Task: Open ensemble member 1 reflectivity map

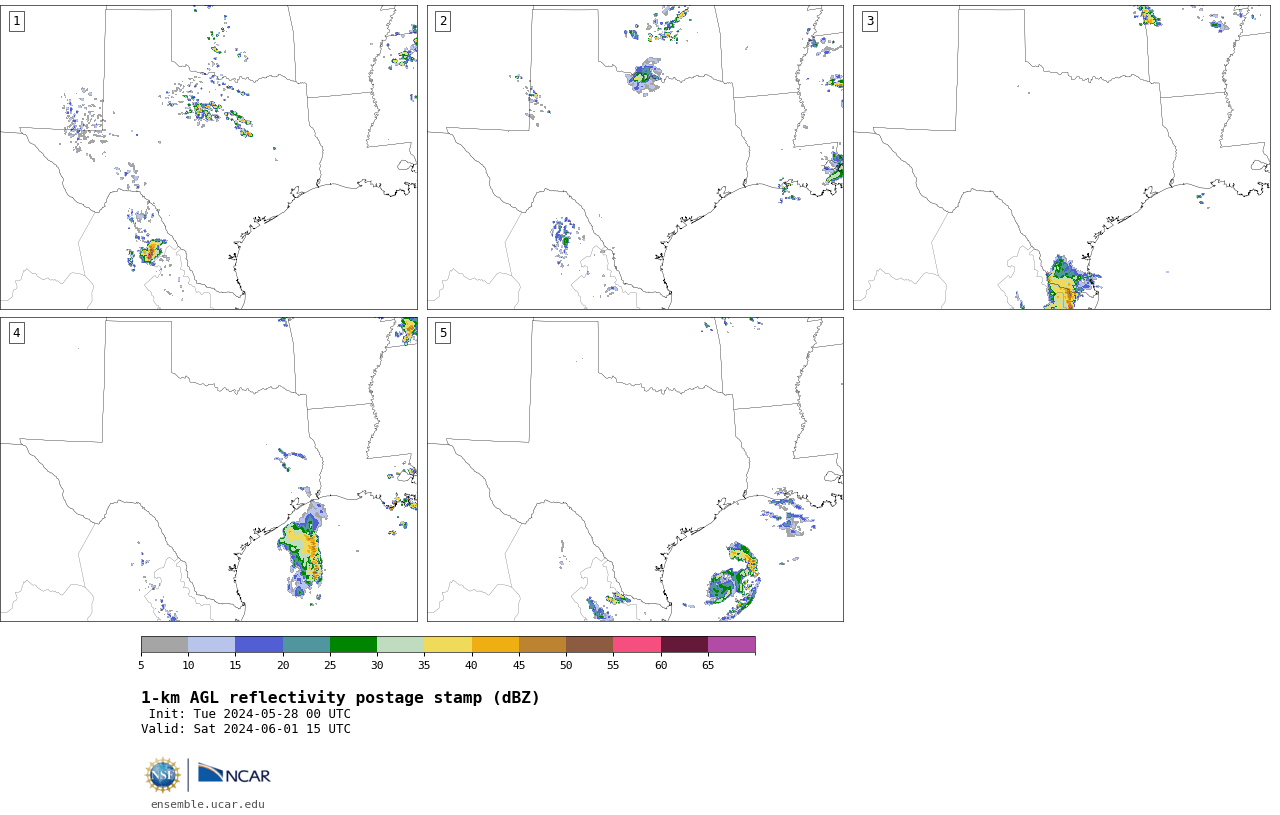Action: (209, 157)
